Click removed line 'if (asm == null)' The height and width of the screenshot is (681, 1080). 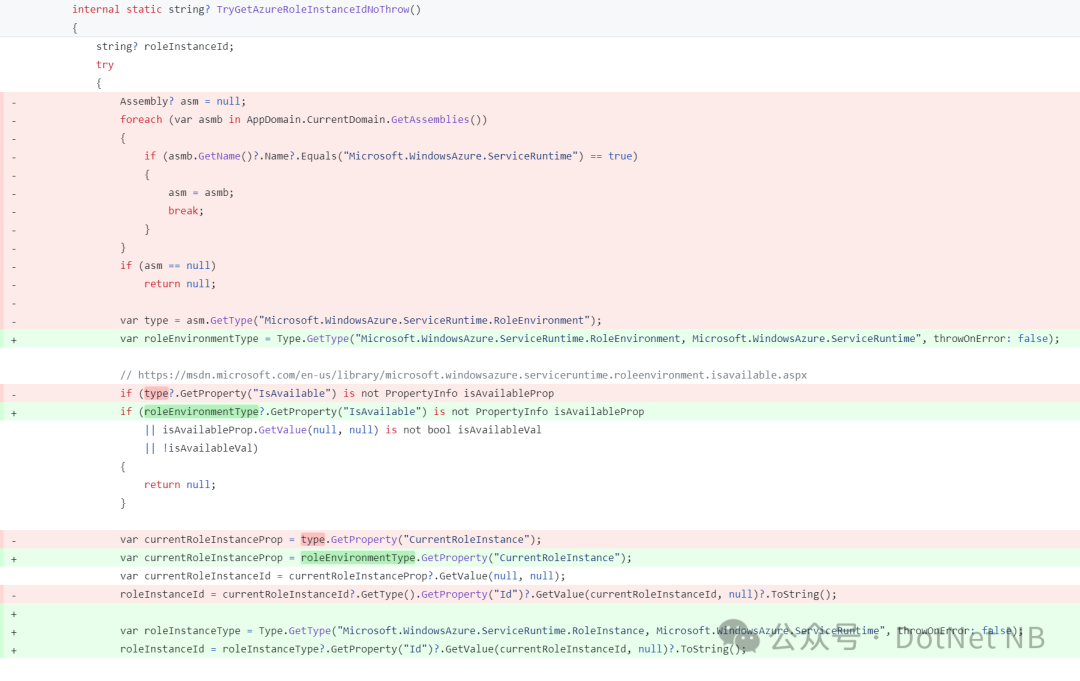point(167,265)
